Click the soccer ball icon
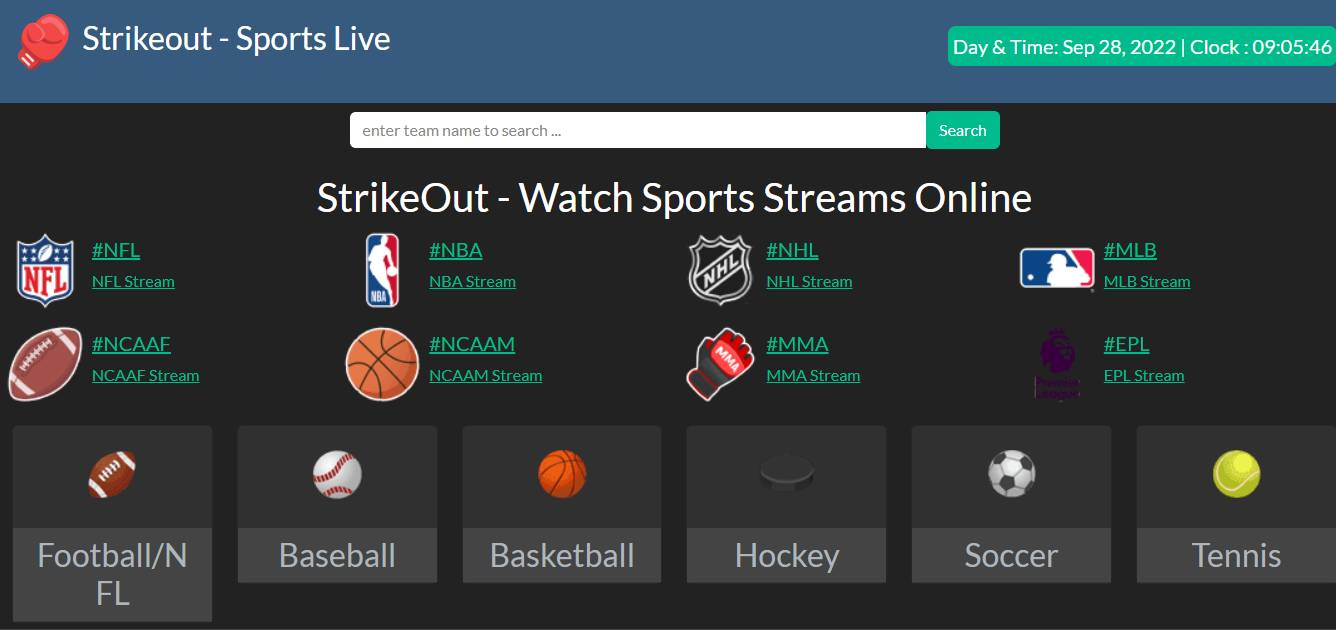The height and width of the screenshot is (630, 1336). tap(1011, 475)
